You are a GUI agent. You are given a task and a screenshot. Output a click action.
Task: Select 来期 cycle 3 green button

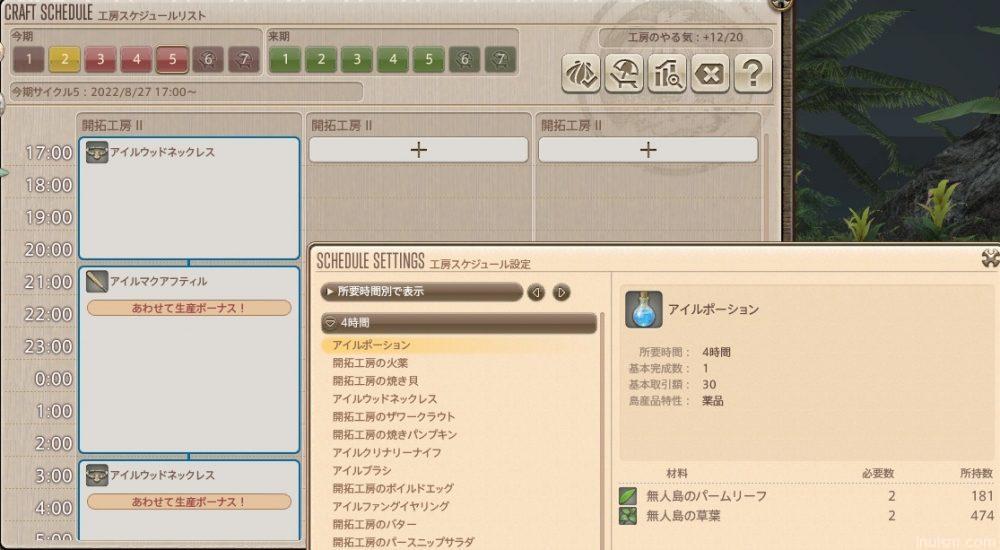[x=357, y=60]
